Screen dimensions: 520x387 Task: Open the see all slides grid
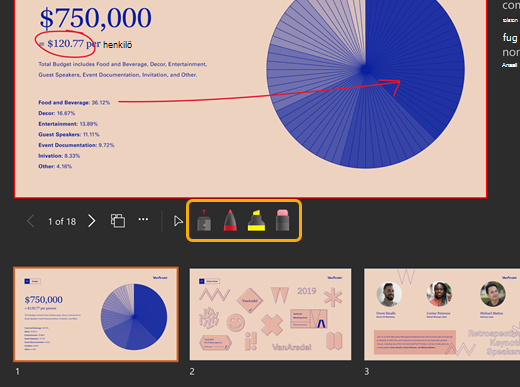coord(118,221)
